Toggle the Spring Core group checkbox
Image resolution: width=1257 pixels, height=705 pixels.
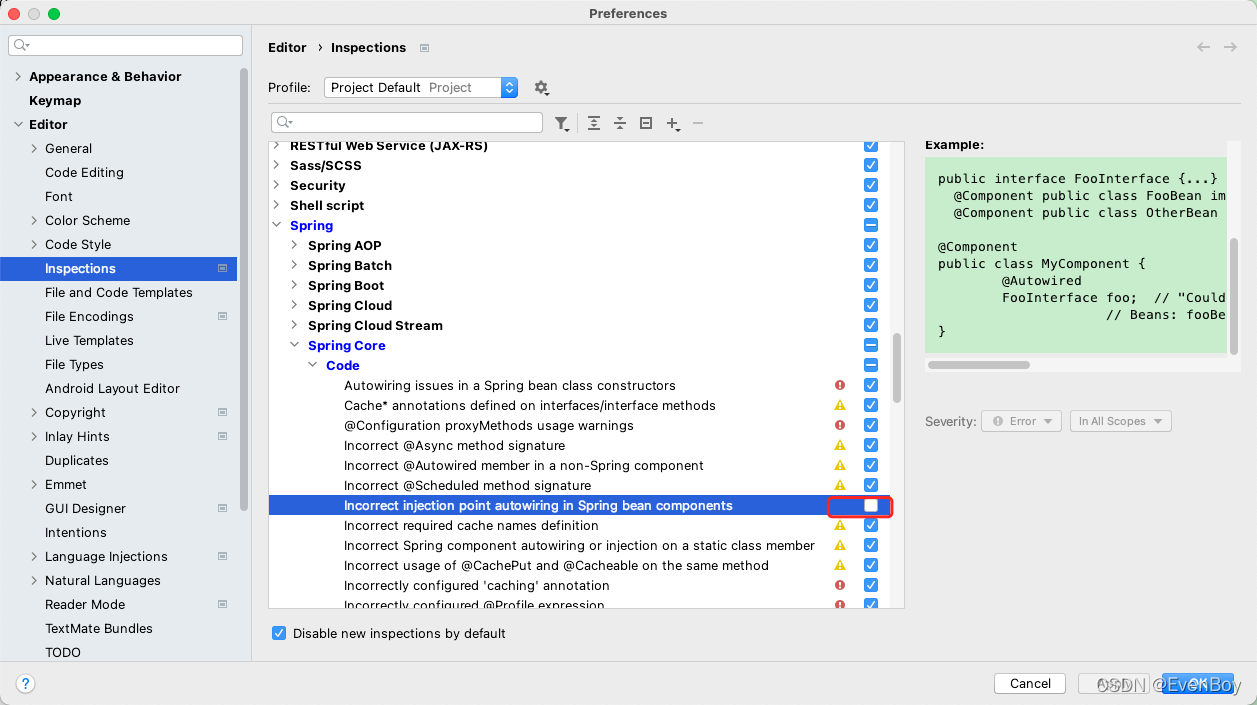pyautogui.click(x=871, y=345)
